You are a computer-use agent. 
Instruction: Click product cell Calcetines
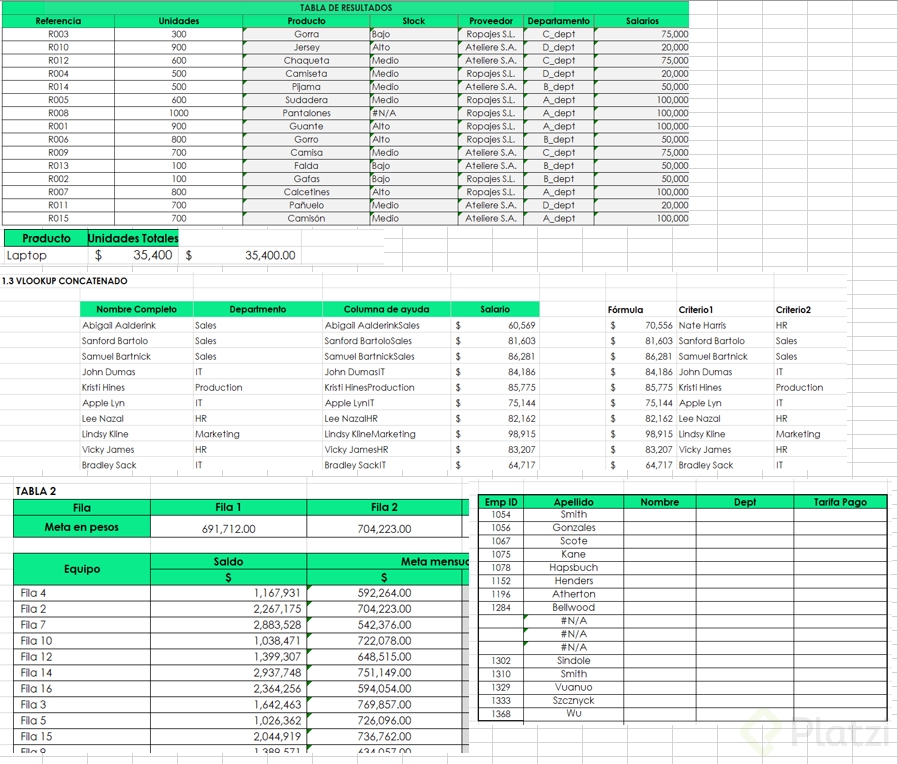pos(306,192)
